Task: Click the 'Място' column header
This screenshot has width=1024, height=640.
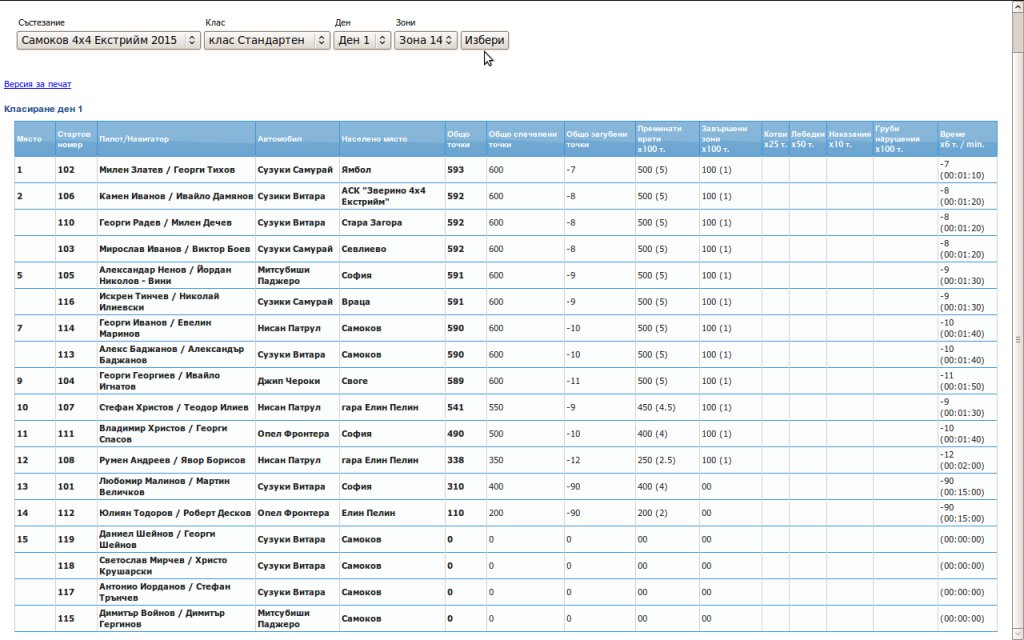Action: [30, 139]
